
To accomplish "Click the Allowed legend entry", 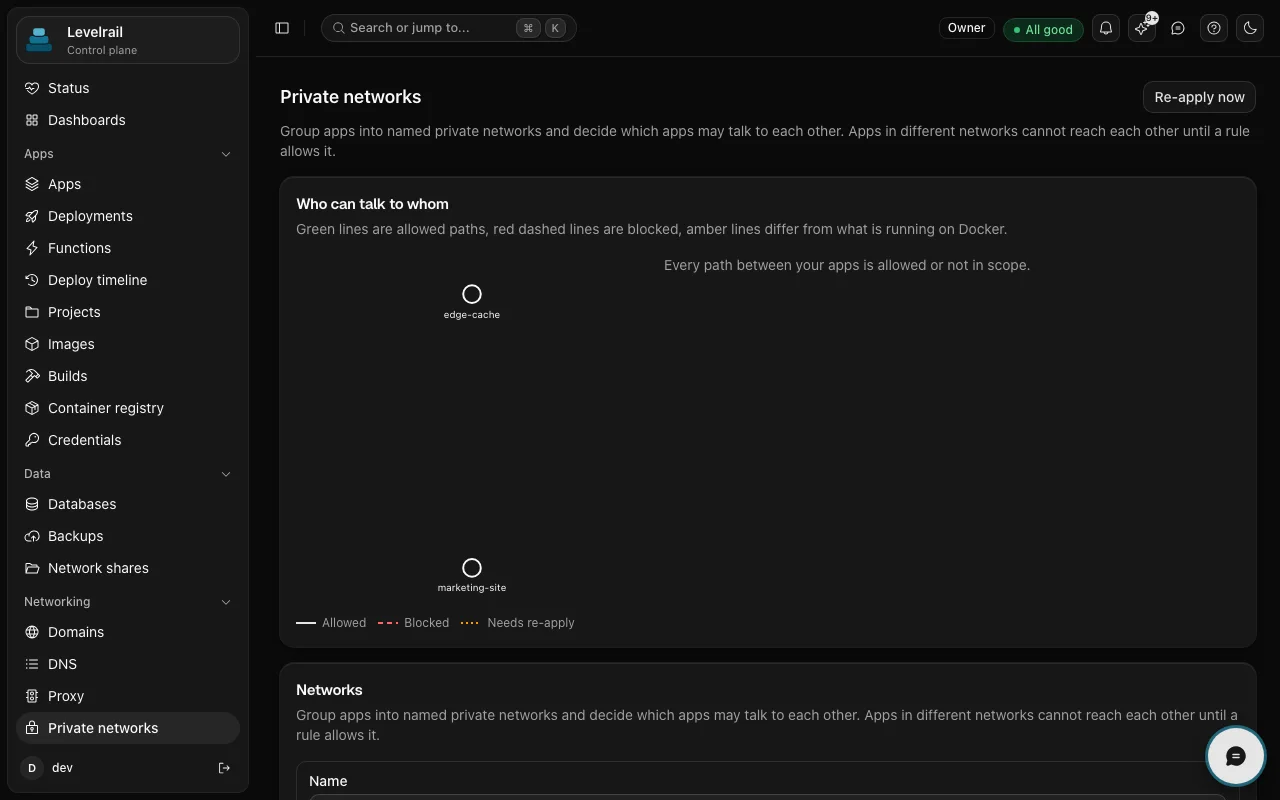I will pyautogui.click(x=331, y=623).
